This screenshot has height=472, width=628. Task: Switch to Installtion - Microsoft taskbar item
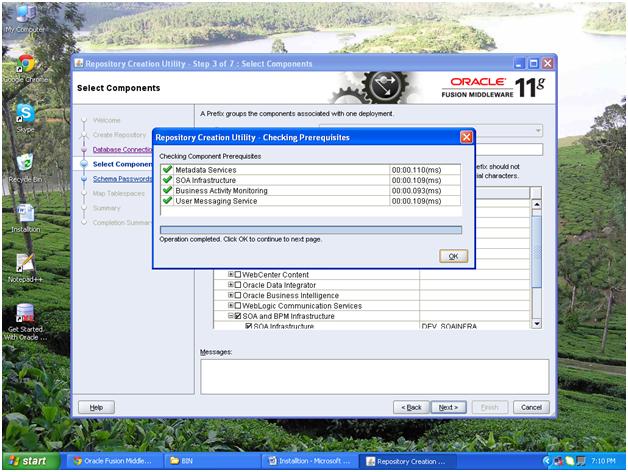coord(309,461)
